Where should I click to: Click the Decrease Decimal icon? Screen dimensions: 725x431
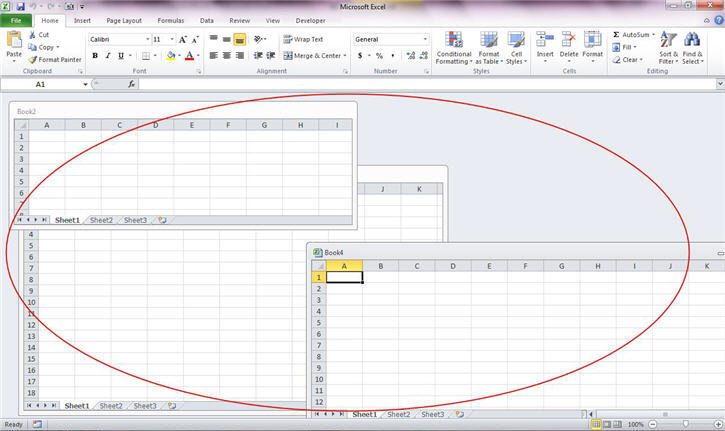click(424, 55)
